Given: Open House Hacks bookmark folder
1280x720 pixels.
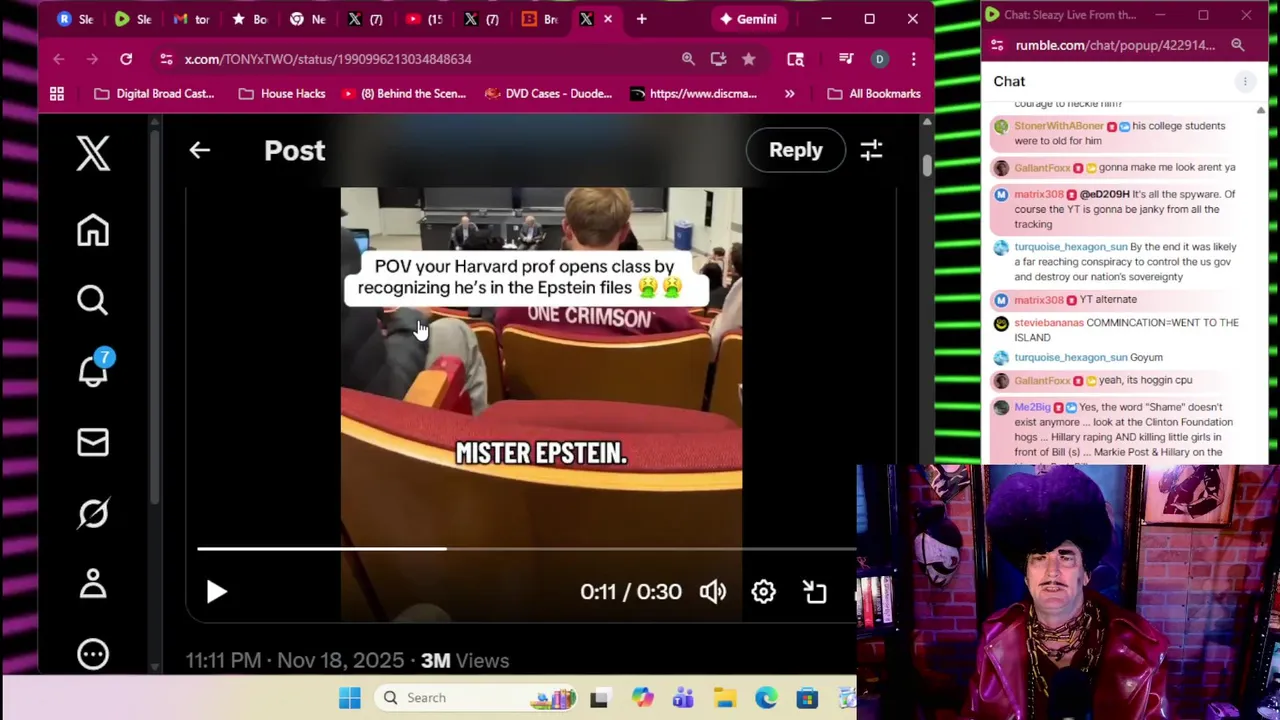Looking at the screenshot, I should (x=282, y=94).
